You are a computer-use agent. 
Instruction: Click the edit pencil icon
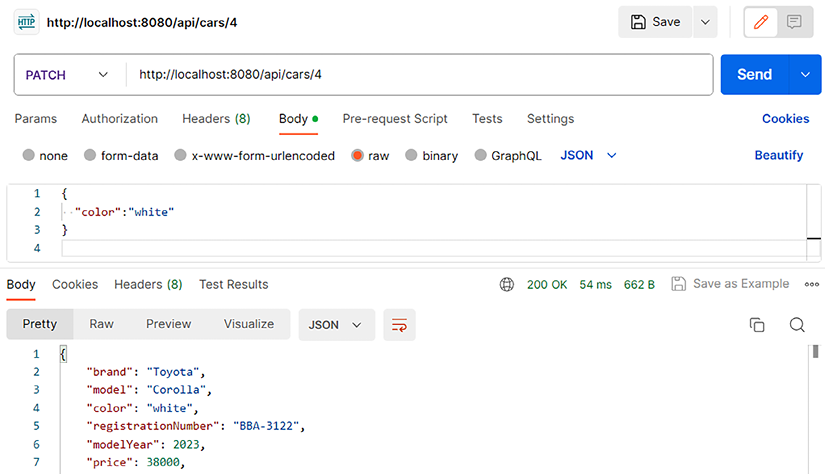coord(761,22)
